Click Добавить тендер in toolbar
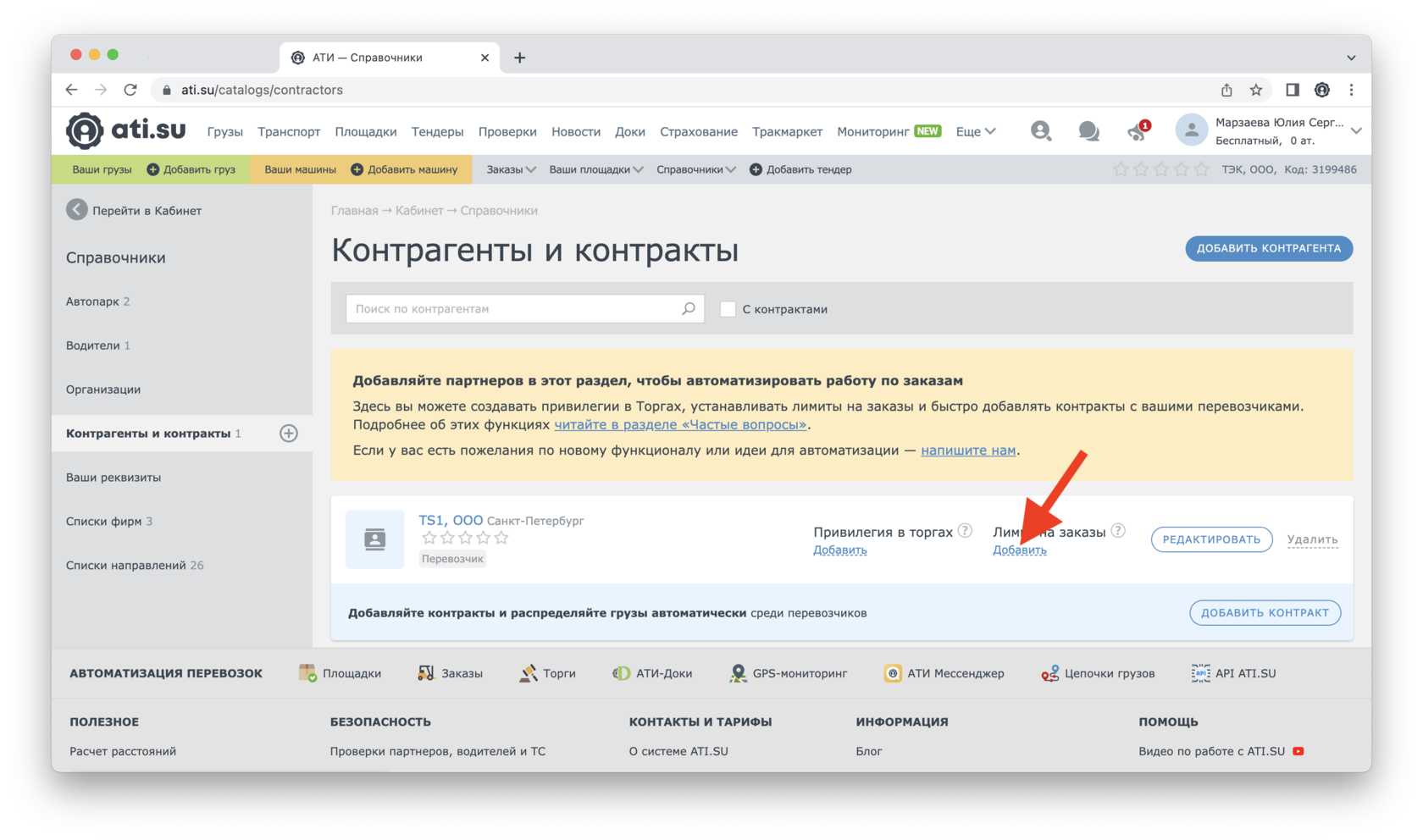This screenshot has width=1423, height=840. tap(800, 169)
